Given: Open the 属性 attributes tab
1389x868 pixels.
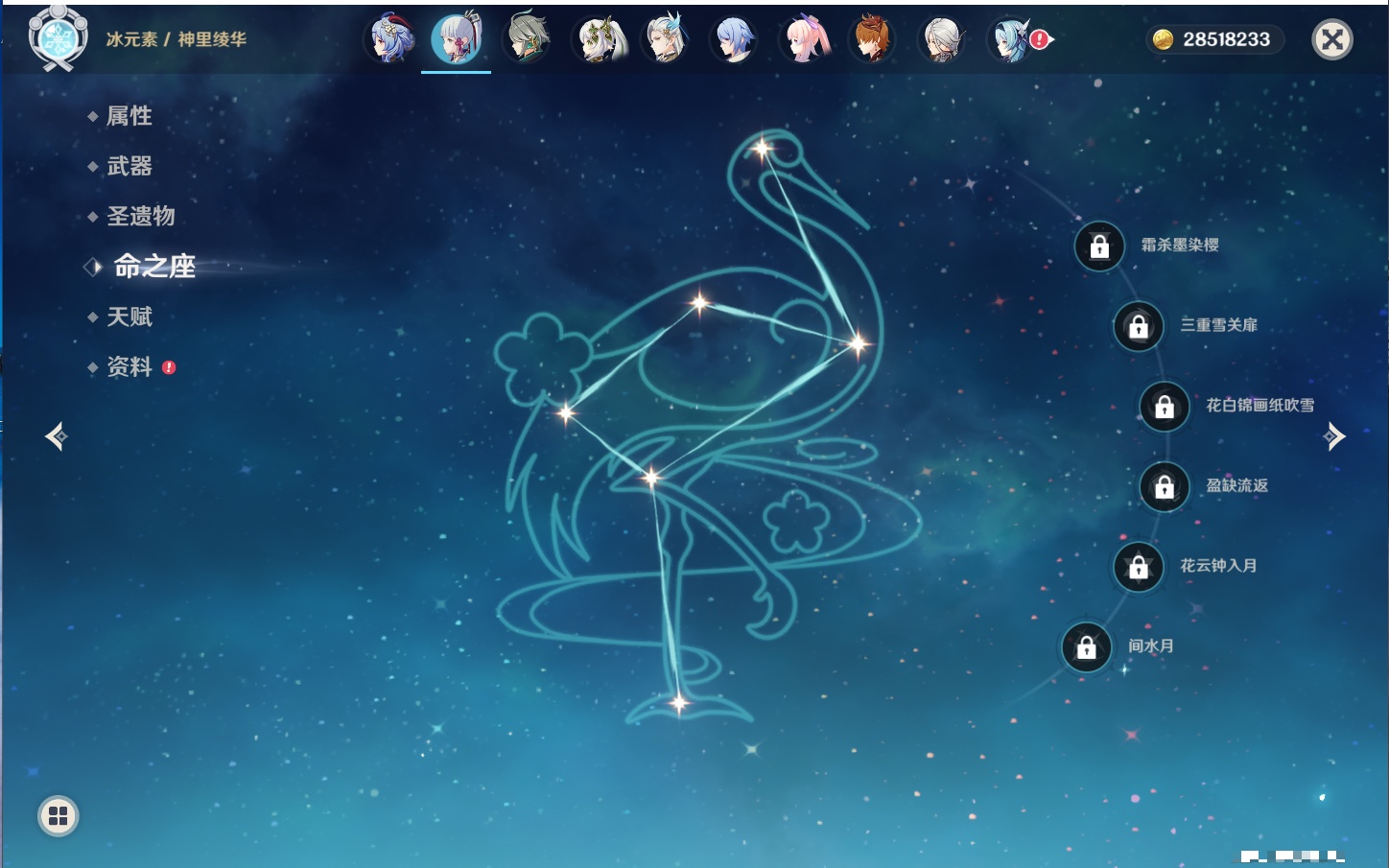Looking at the screenshot, I should 129,116.
